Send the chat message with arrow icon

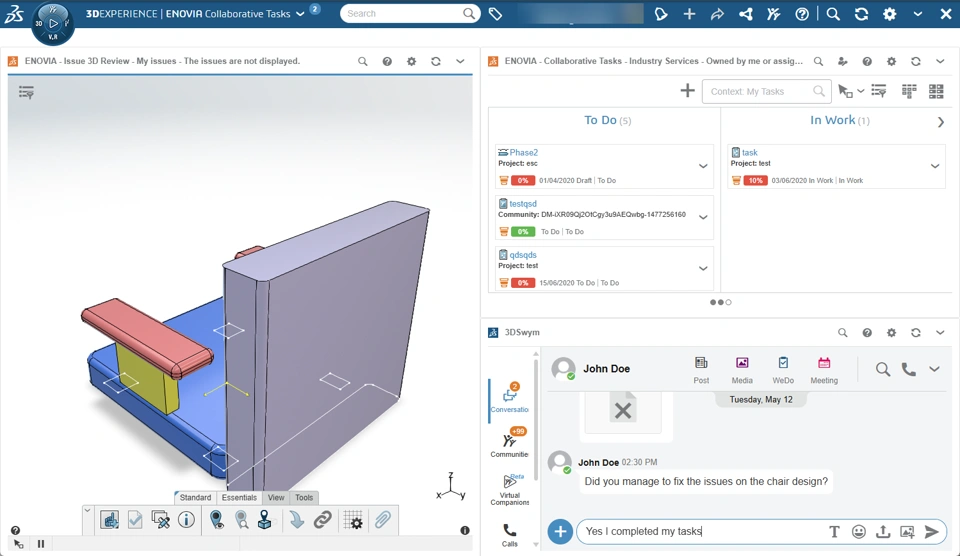click(x=931, y=532)
